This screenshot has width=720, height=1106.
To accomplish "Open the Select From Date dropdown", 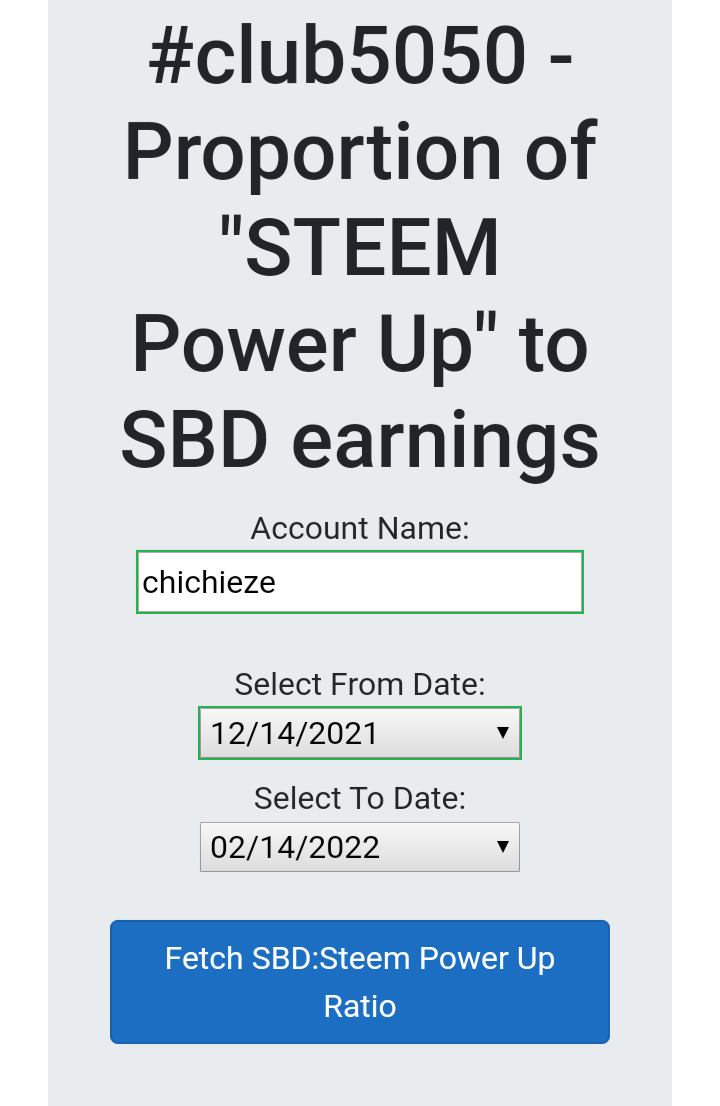I will click(360, 733).
